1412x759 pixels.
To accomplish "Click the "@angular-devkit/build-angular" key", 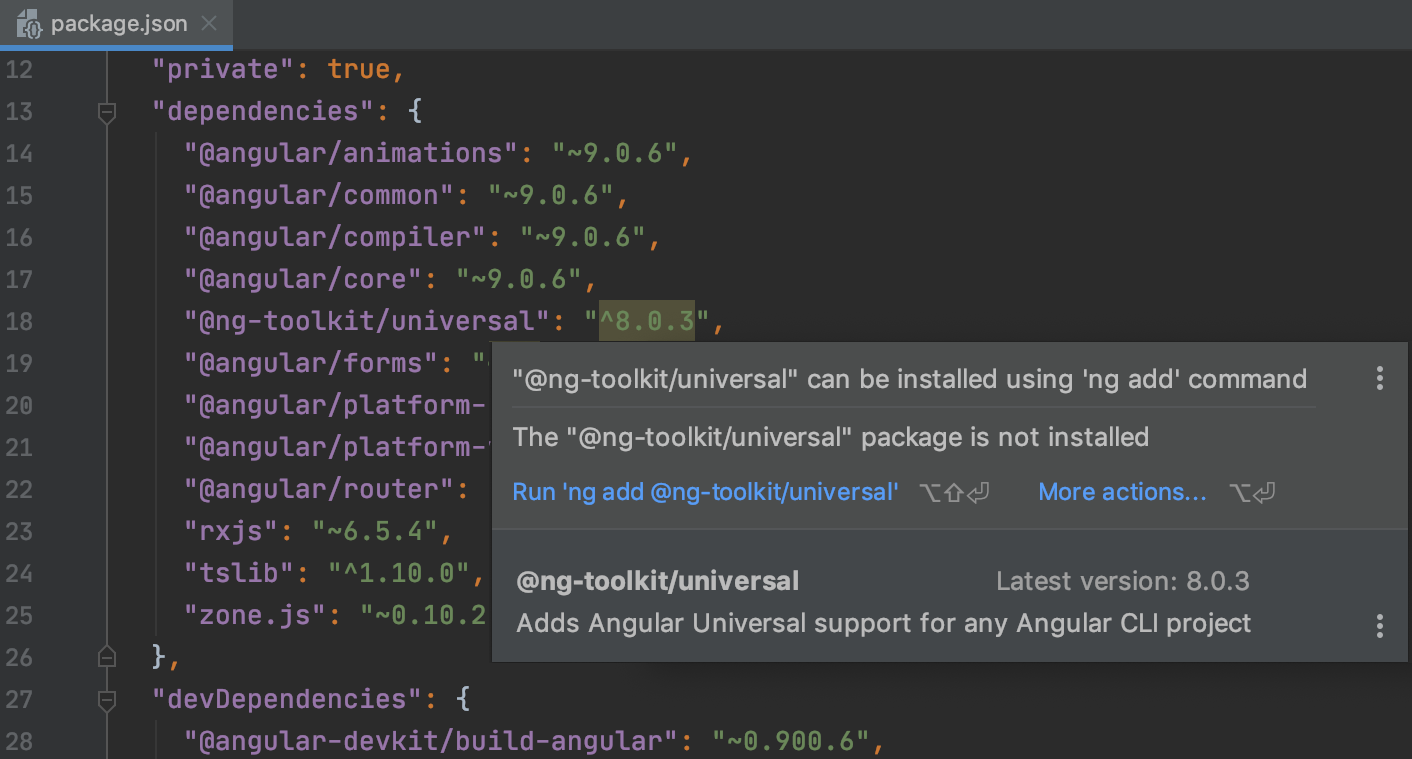I will click(431, 741).
